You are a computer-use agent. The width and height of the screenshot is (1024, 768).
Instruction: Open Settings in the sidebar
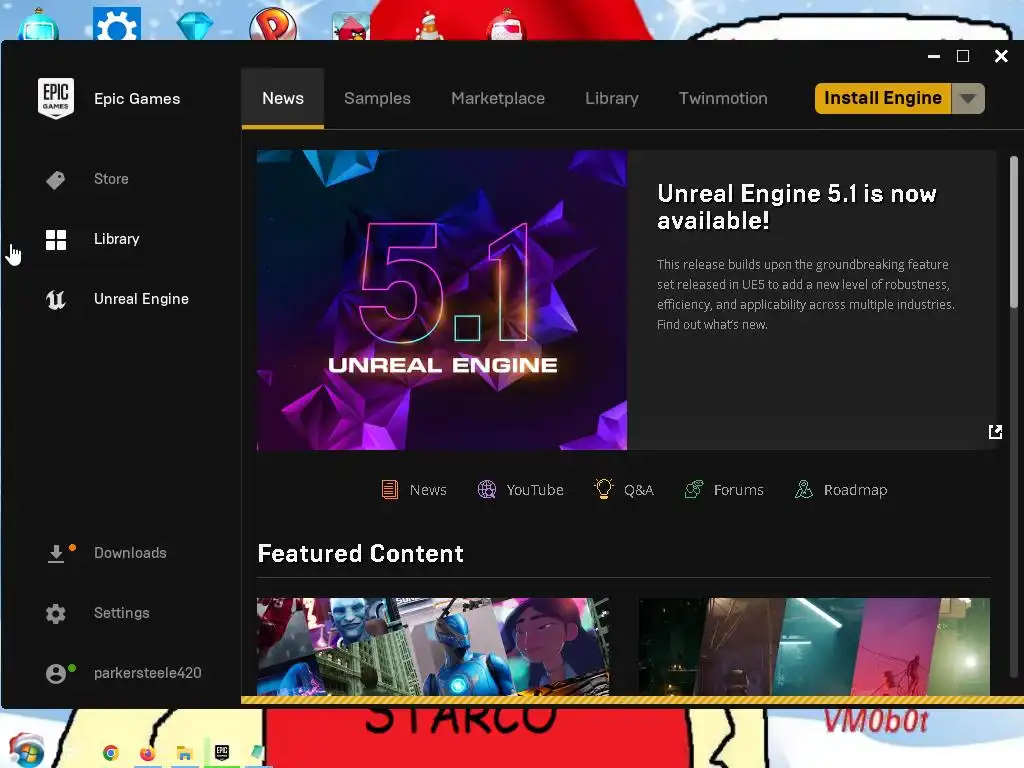(121, 613)
